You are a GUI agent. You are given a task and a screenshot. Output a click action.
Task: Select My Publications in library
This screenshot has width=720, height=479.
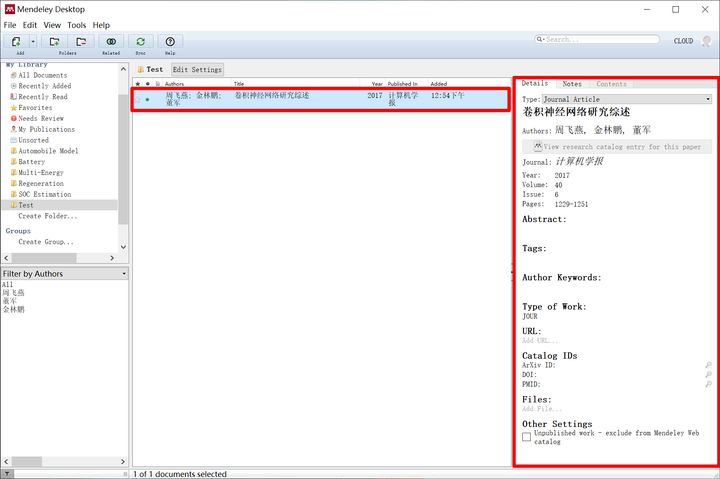(x=46, y=130)
